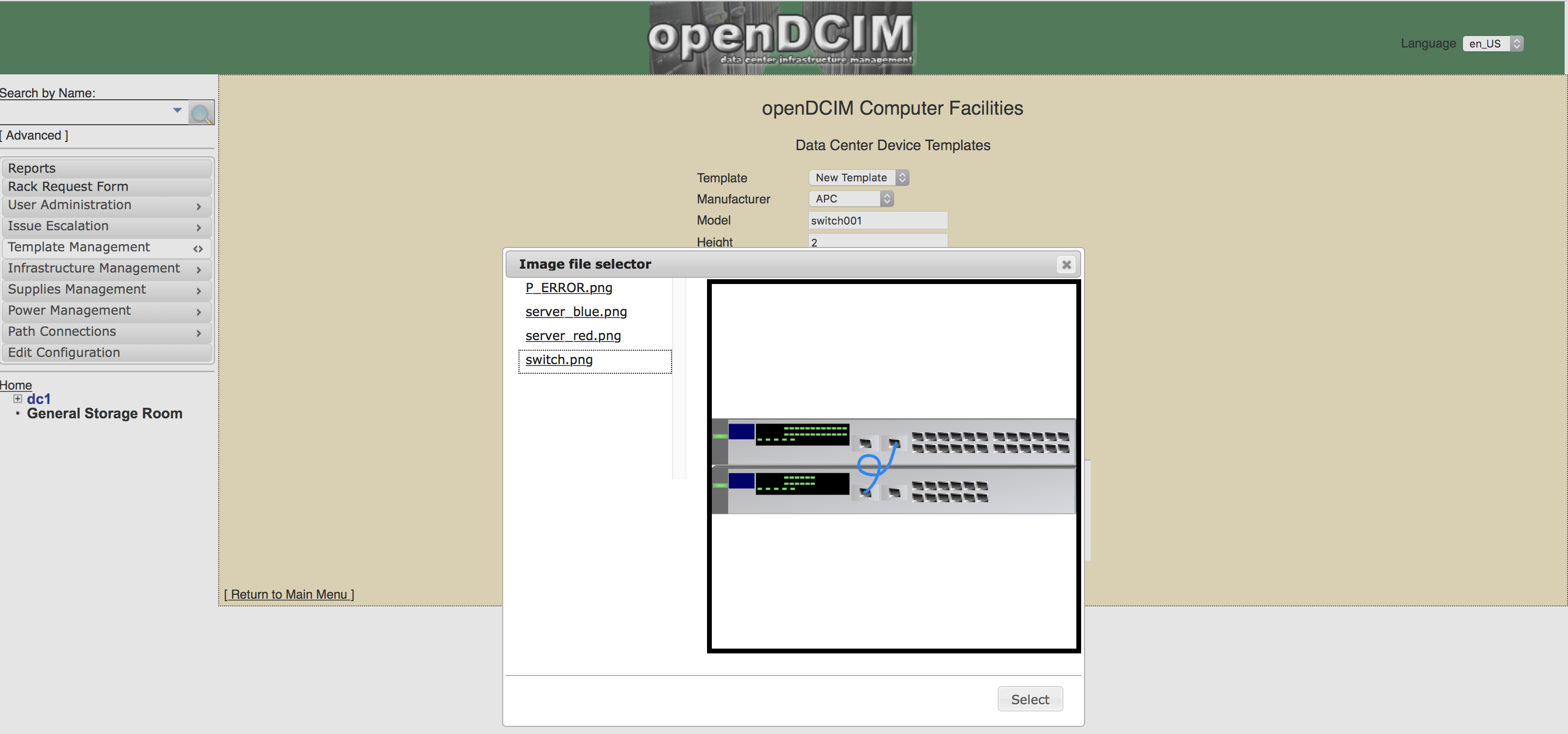Choose server_blue.png file
The height and width of the screenshot is (734, 1568).
pos(576,312)
